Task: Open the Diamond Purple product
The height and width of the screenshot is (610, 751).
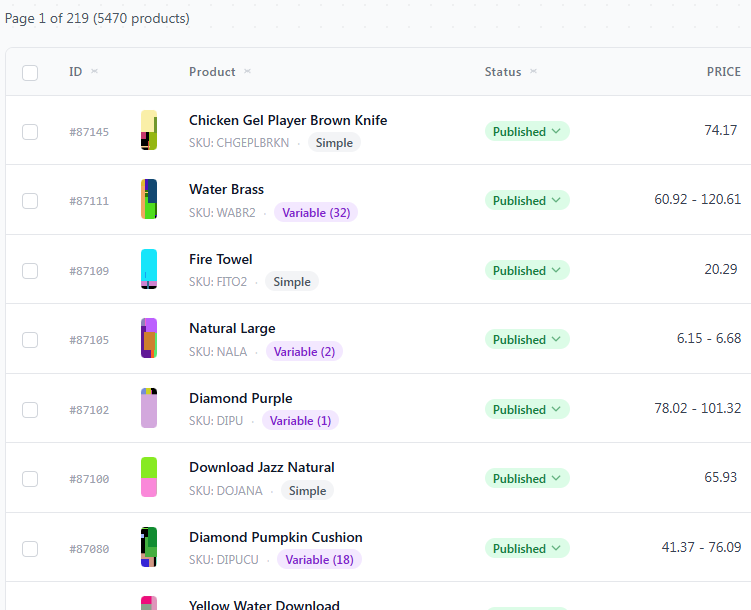Action: tap(240, 398)
